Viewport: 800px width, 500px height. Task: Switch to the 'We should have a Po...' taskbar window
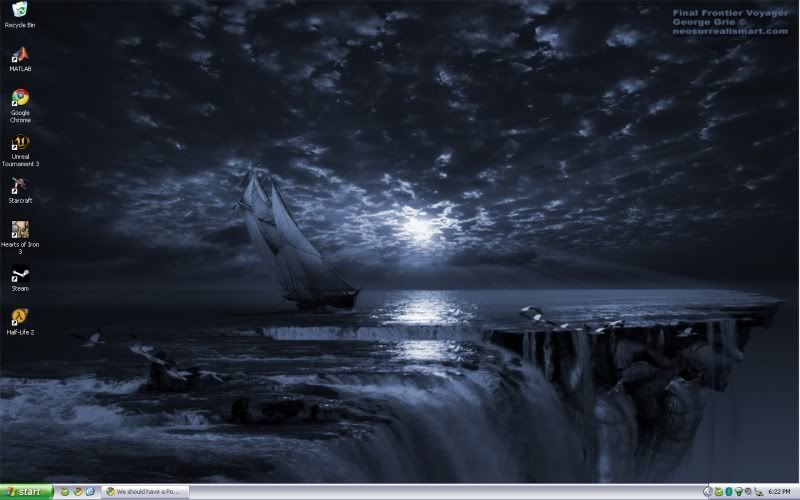point(145,492)
